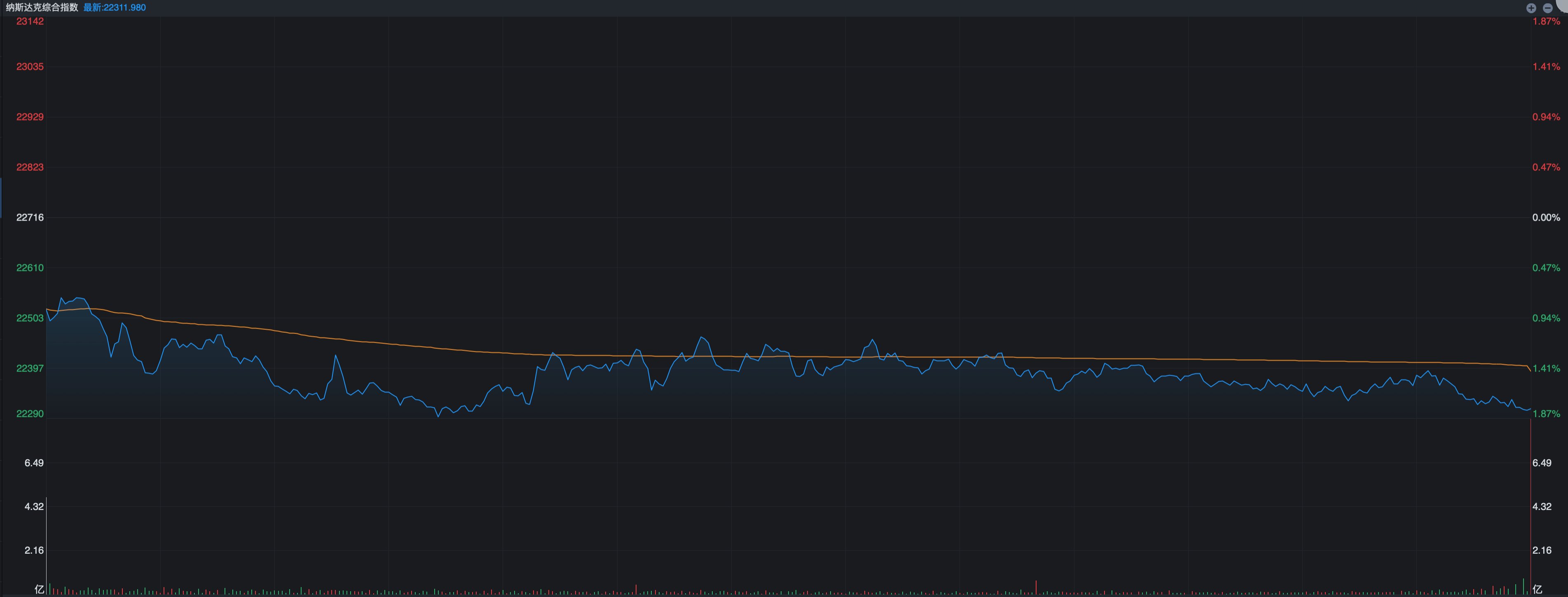Click the green 1.41% right-axis label
The image size is (1568, 597).
pyautogui.click(x=1546, y=369)
